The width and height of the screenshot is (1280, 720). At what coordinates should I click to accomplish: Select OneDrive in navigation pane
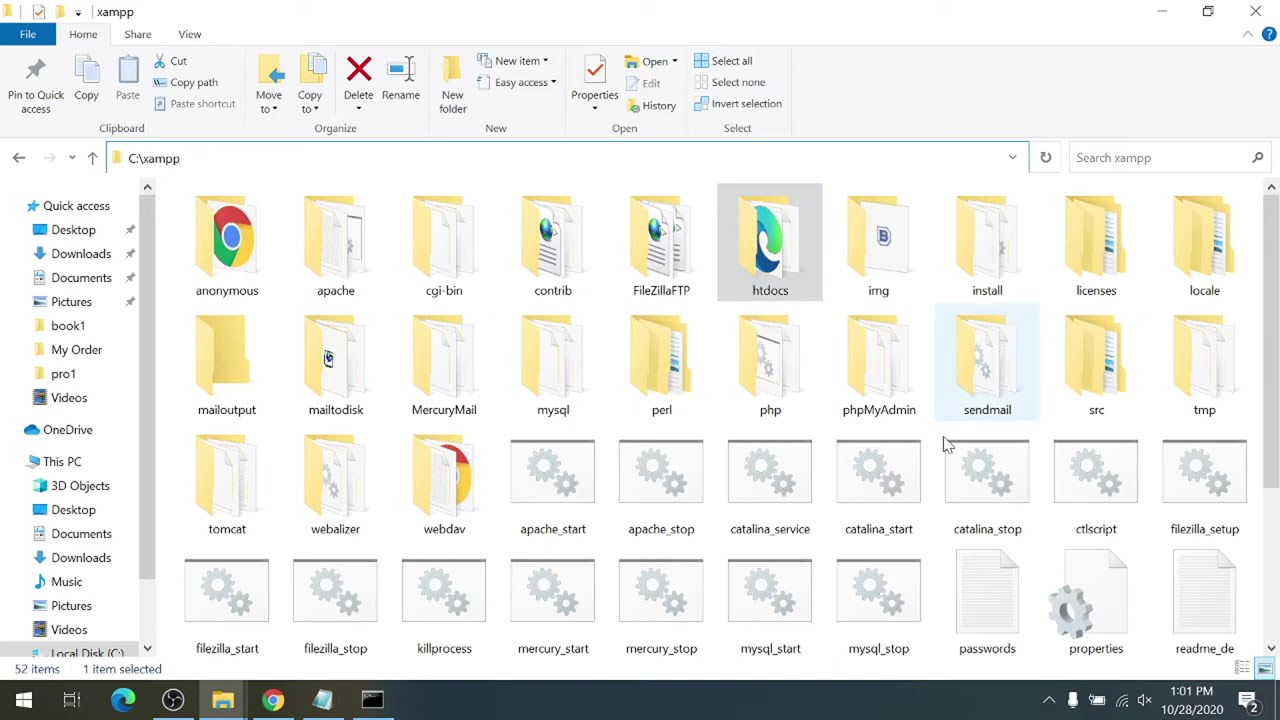(x=67, y=430)
